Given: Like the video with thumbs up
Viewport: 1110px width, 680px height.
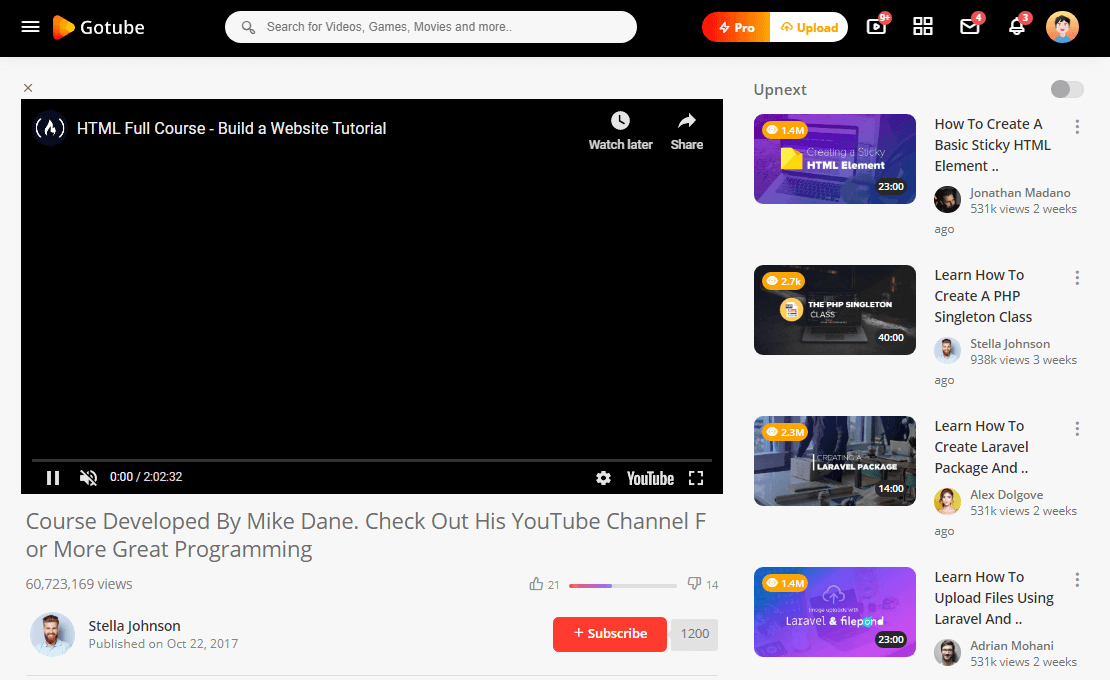Looking at the screenshot, I should click(537, 584).
